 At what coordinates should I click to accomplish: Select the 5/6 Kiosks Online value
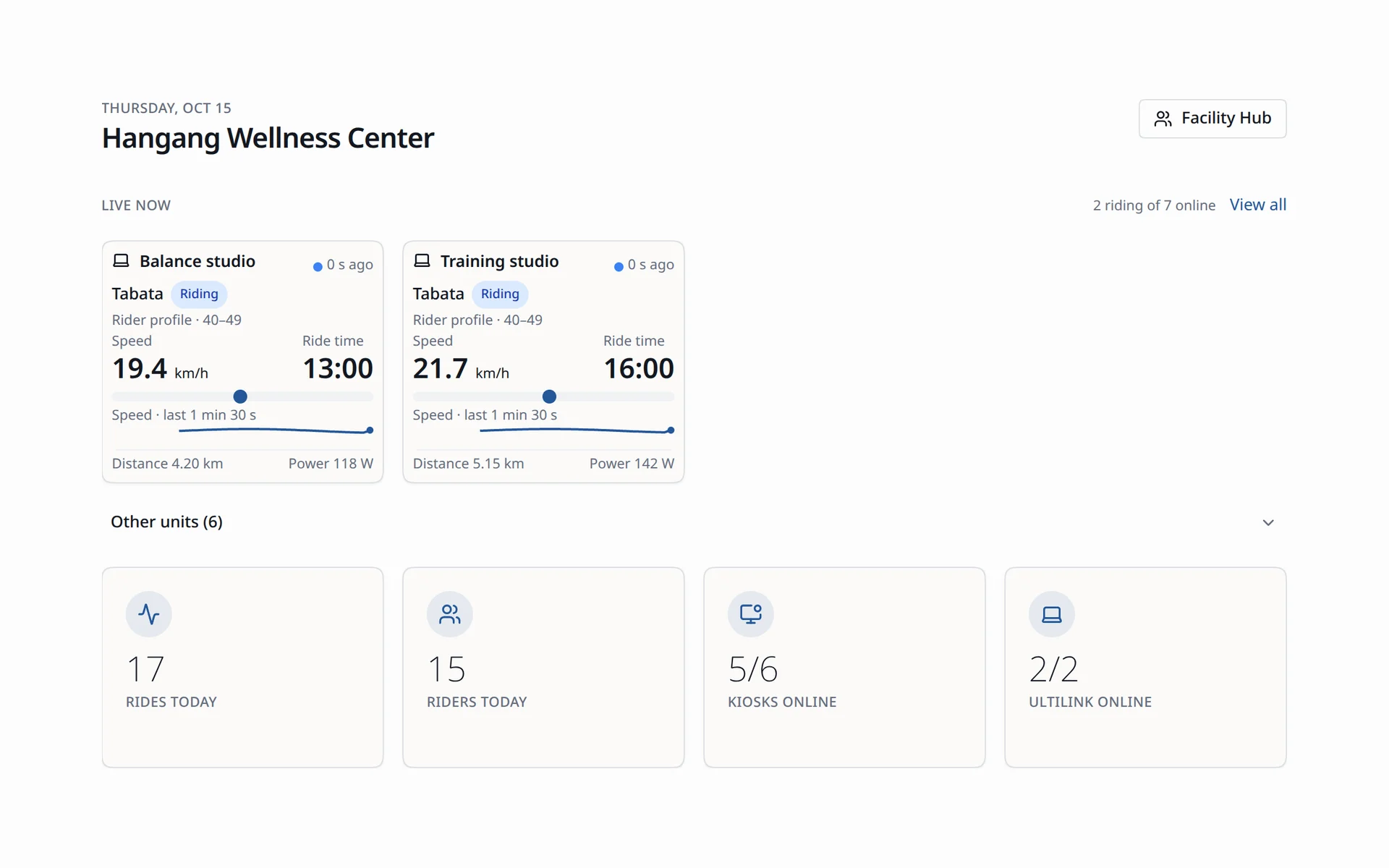(x=753, y=669)
